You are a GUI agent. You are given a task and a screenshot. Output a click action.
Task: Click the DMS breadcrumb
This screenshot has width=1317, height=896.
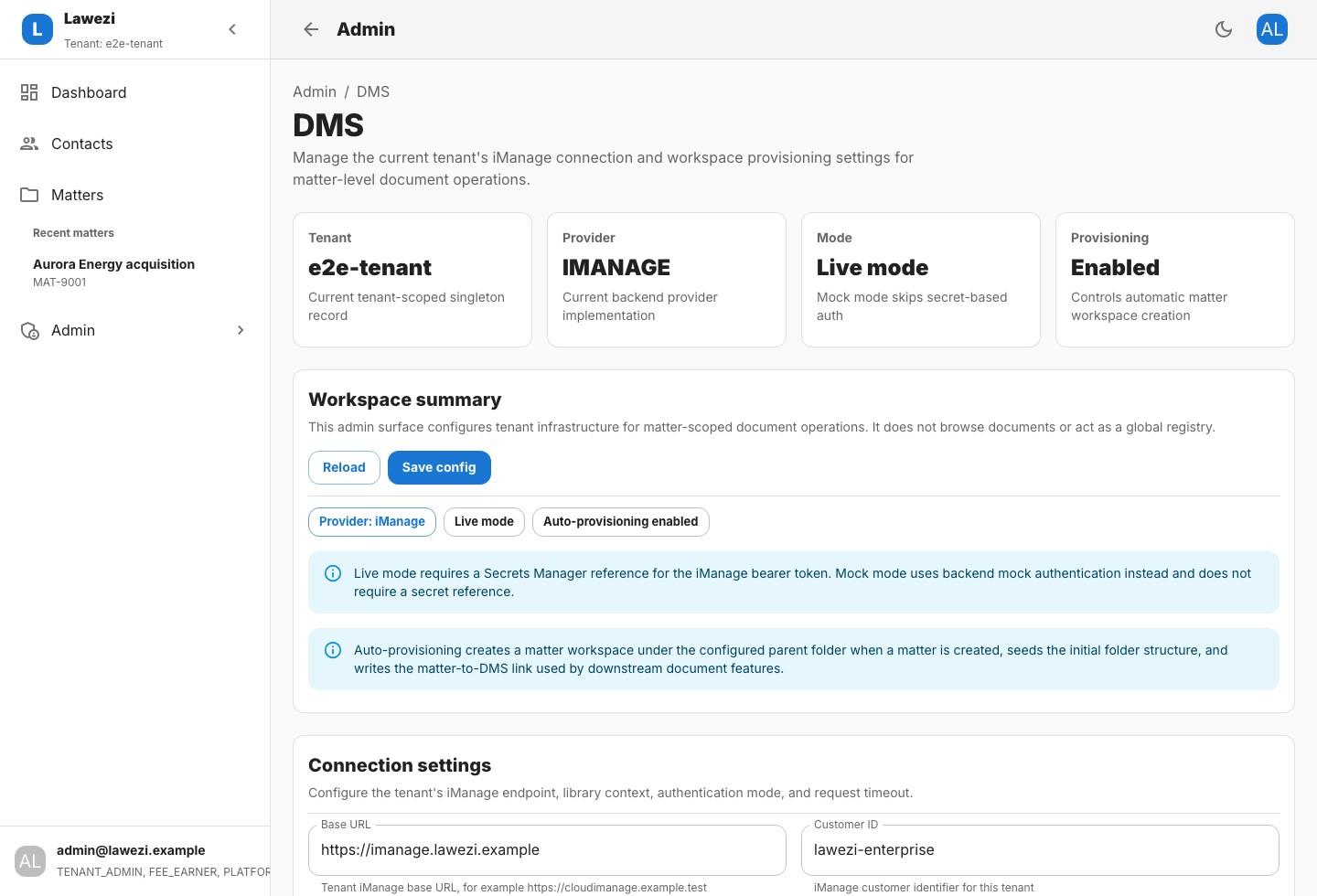click(373, 91)
